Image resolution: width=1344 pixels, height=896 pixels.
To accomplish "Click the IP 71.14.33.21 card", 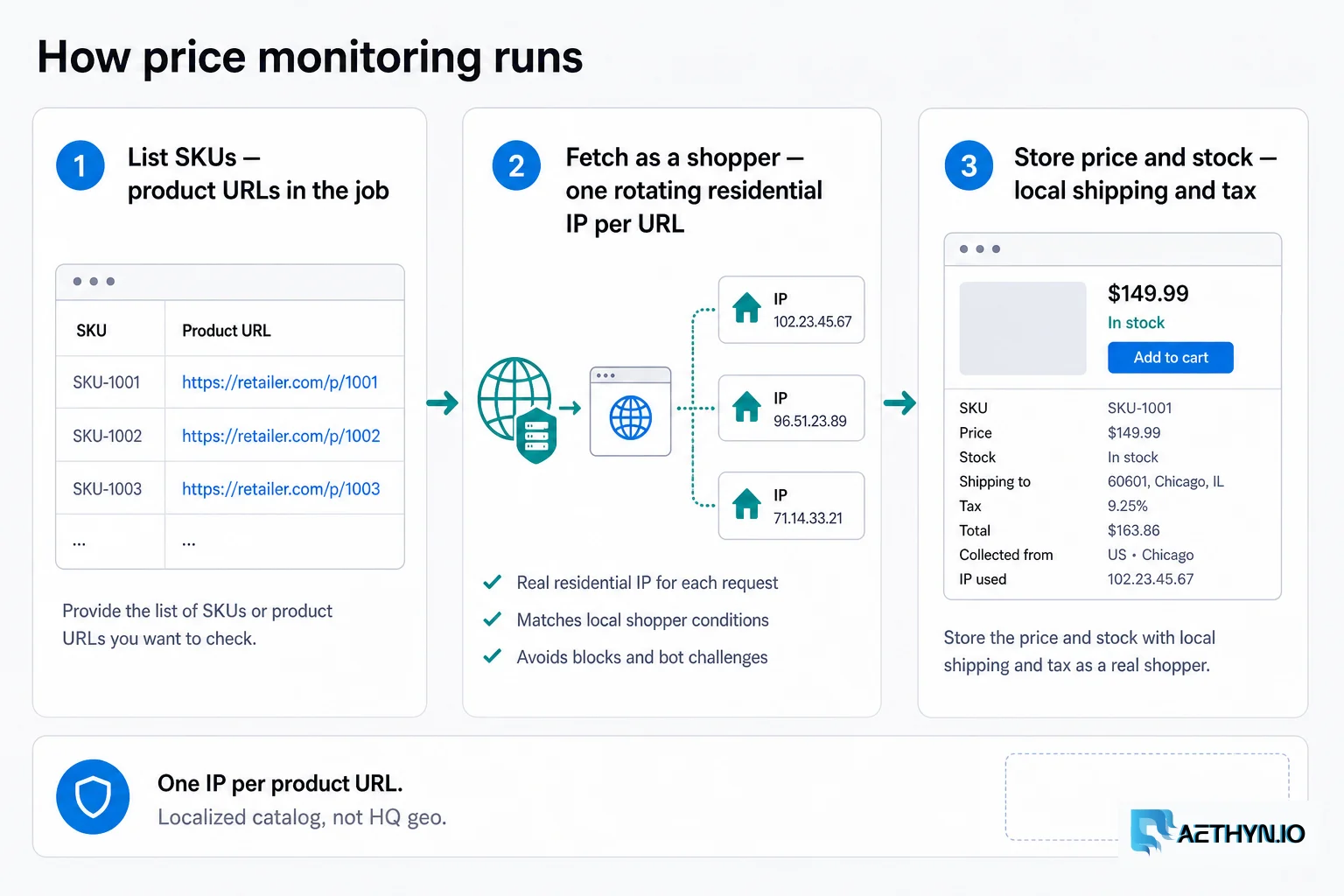I will point(791,506).
